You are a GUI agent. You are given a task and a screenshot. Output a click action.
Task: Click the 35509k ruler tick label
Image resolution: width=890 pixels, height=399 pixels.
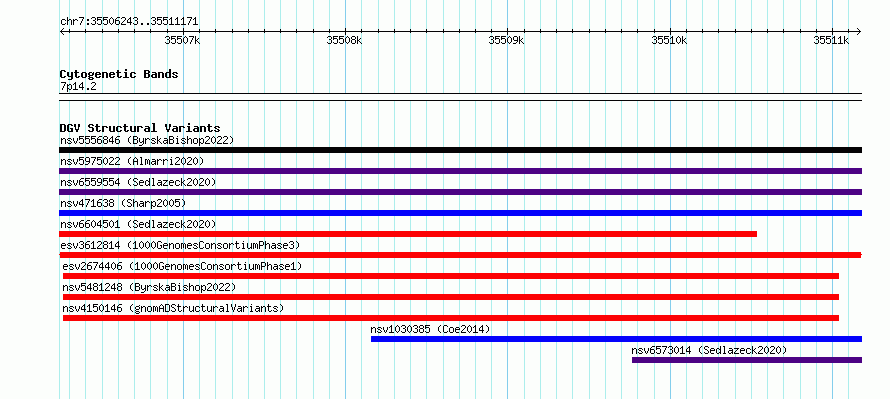tap(507, 40)
